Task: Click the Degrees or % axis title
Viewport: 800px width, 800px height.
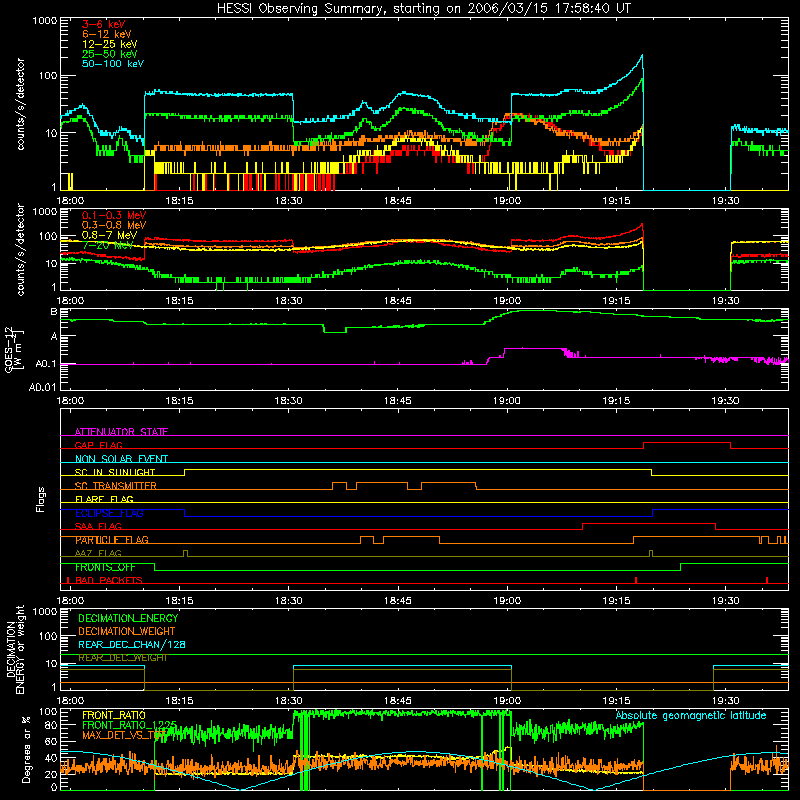Action: [26, 750]
